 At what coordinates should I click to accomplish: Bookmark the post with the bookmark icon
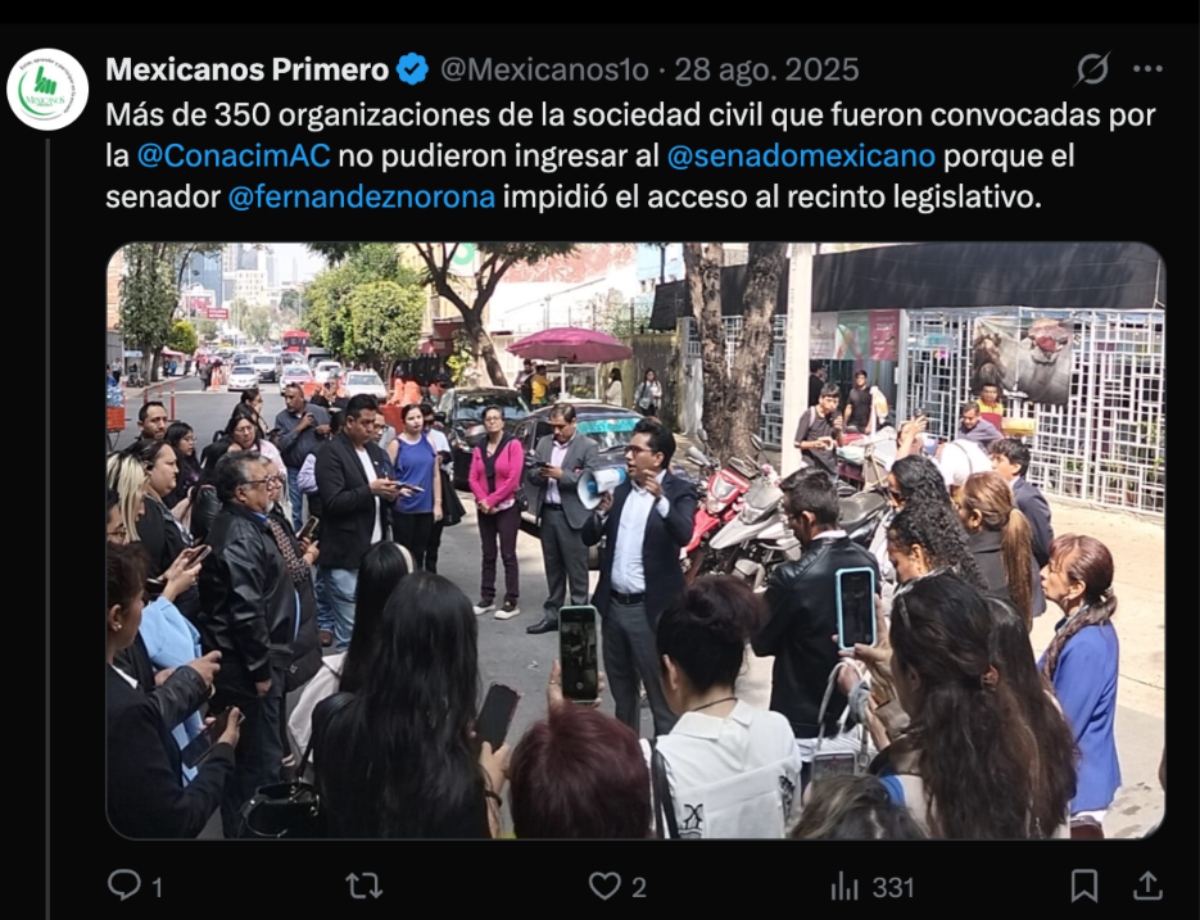1084,885
